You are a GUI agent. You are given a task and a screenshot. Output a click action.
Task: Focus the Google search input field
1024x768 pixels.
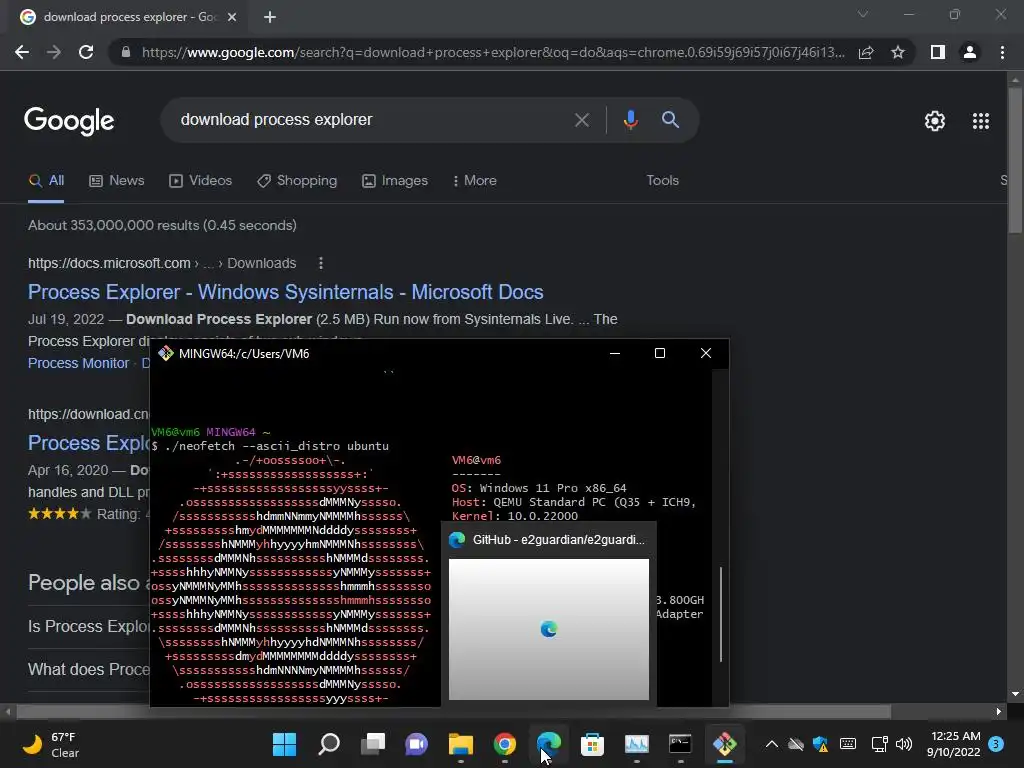(x=372, y=120)
